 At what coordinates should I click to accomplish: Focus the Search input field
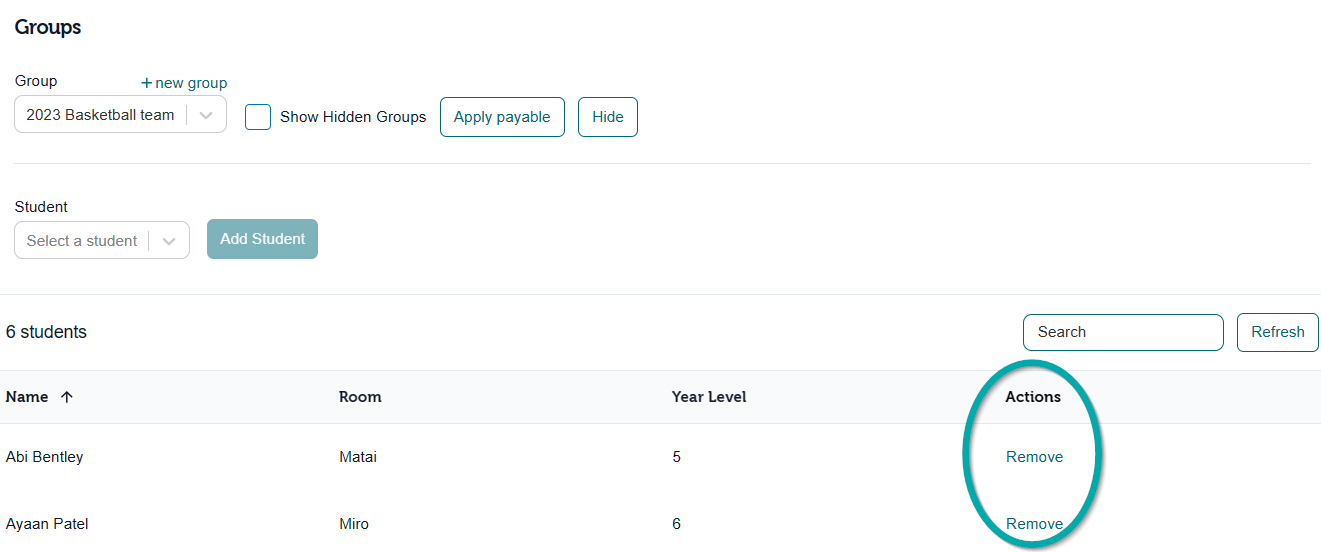1123,332
